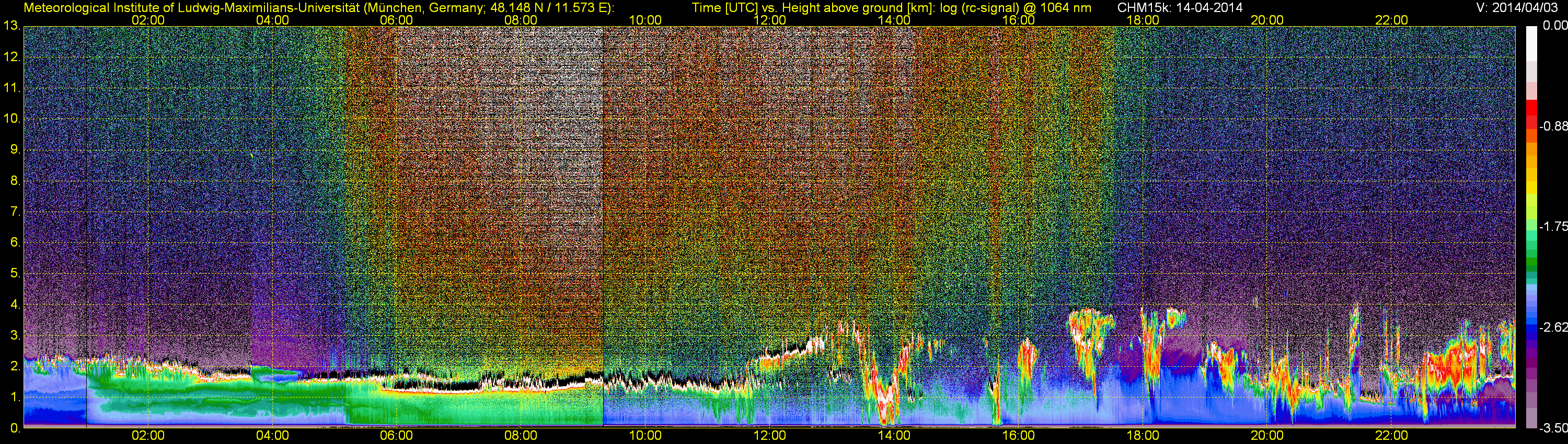Click the 0 km height axis label
This screenshot has width=1568, height=444.
(x=15, y=428)
